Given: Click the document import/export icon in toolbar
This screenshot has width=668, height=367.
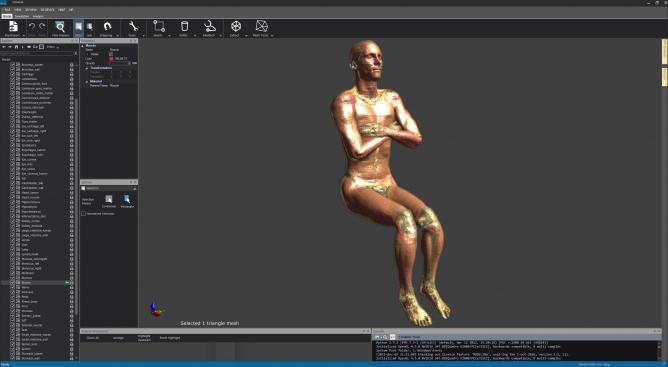Looking at the screenshot, I should [13, 26].
